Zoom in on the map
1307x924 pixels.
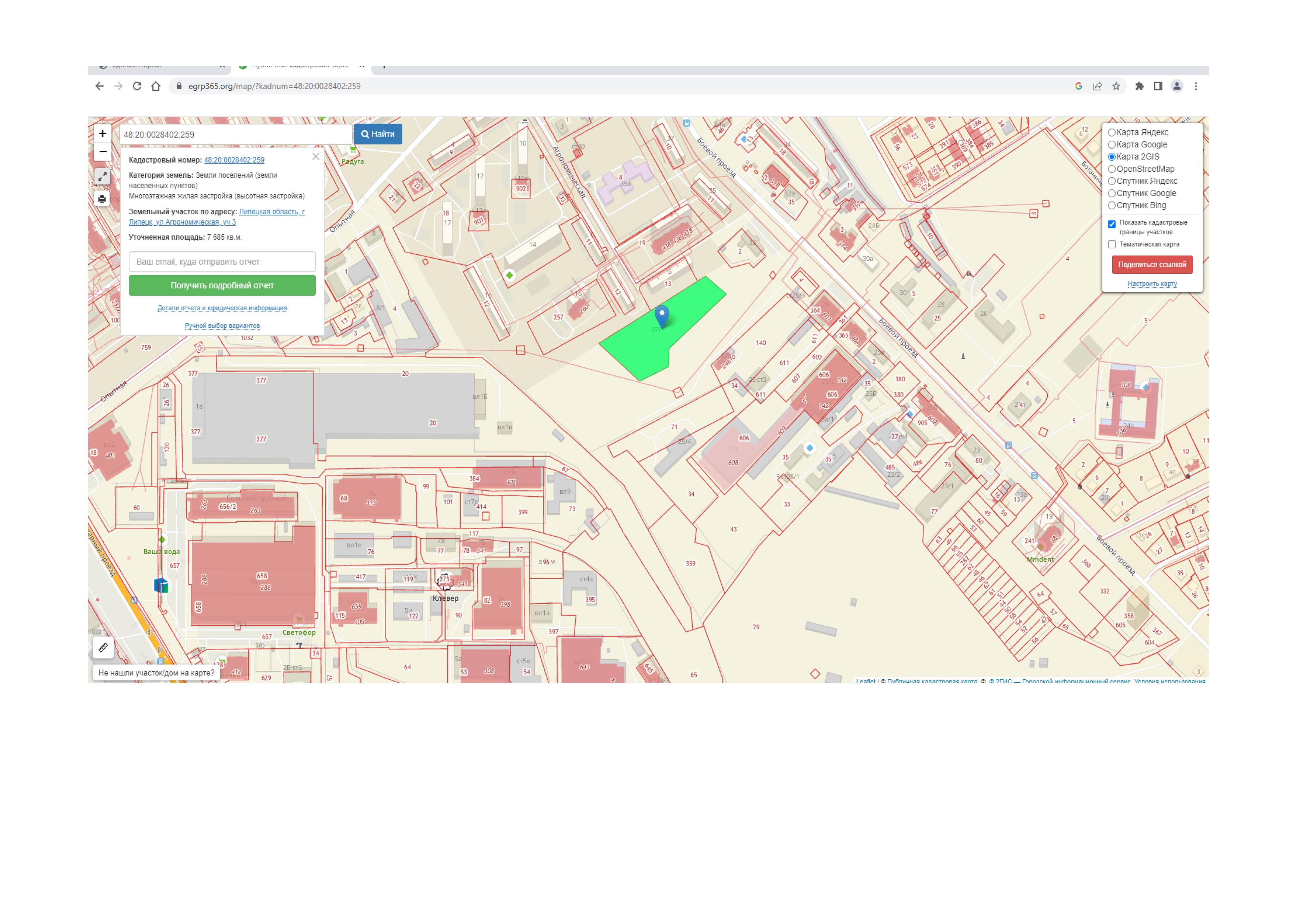[102, 134]
